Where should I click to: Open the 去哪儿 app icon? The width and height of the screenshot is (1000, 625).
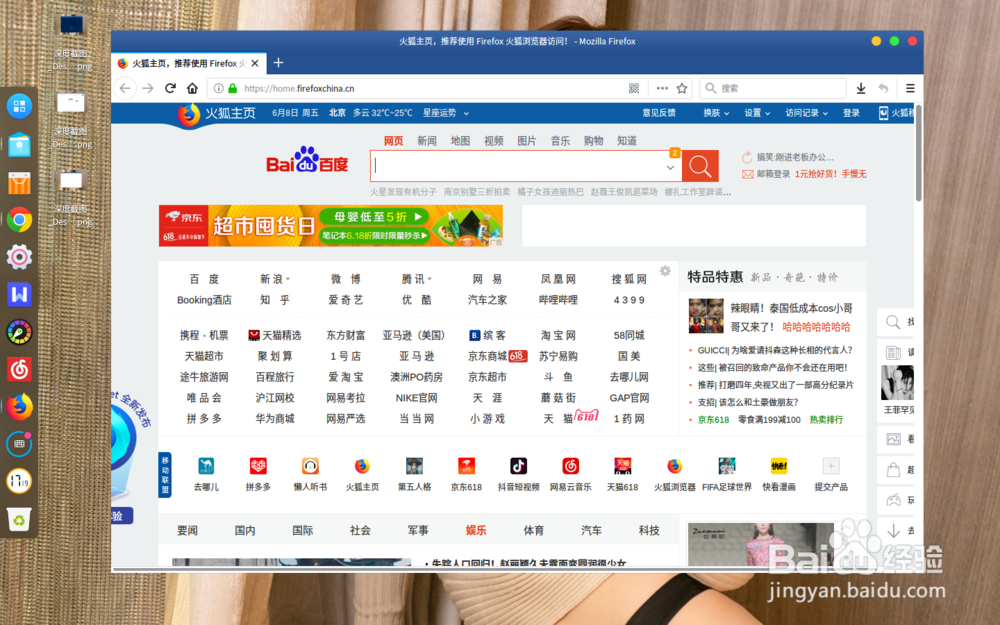(206, 466)
